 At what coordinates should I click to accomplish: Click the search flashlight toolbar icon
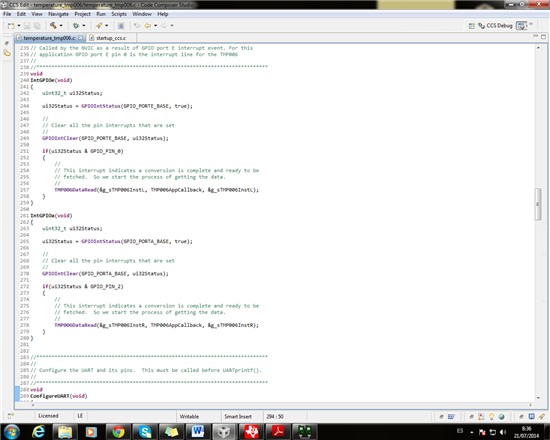click(99, 26)
